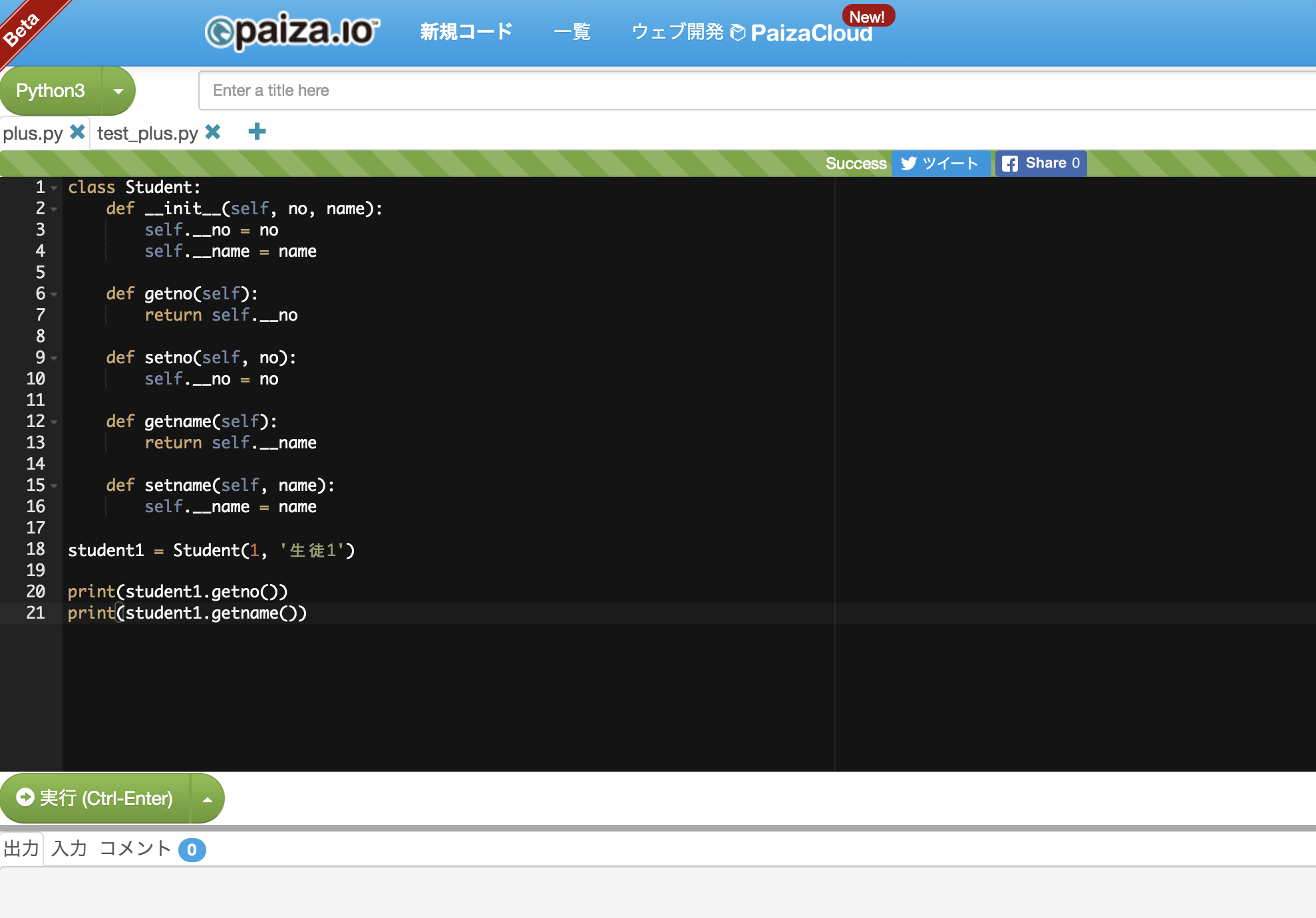Collapse the getno method fold on line 6

(55, 295)
